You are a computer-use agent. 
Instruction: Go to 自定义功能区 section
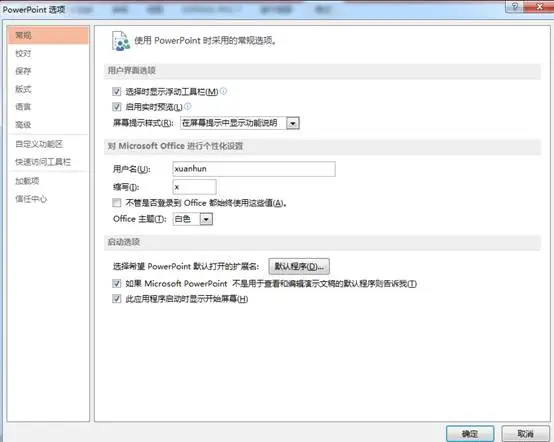tap(39, 144)
